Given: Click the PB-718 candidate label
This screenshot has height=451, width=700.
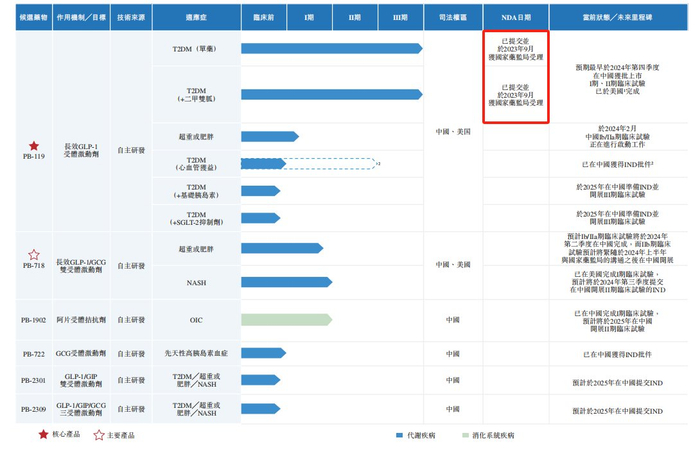Looking at the screenshot, I should tap(34, 265).
